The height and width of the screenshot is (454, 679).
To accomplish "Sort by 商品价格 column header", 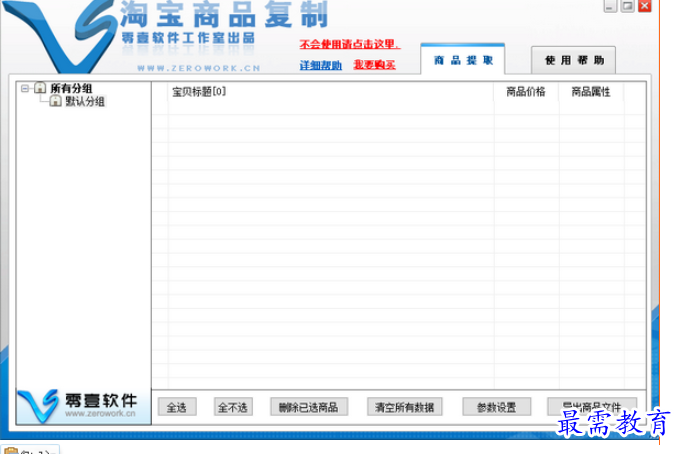I will coord(526,92).
